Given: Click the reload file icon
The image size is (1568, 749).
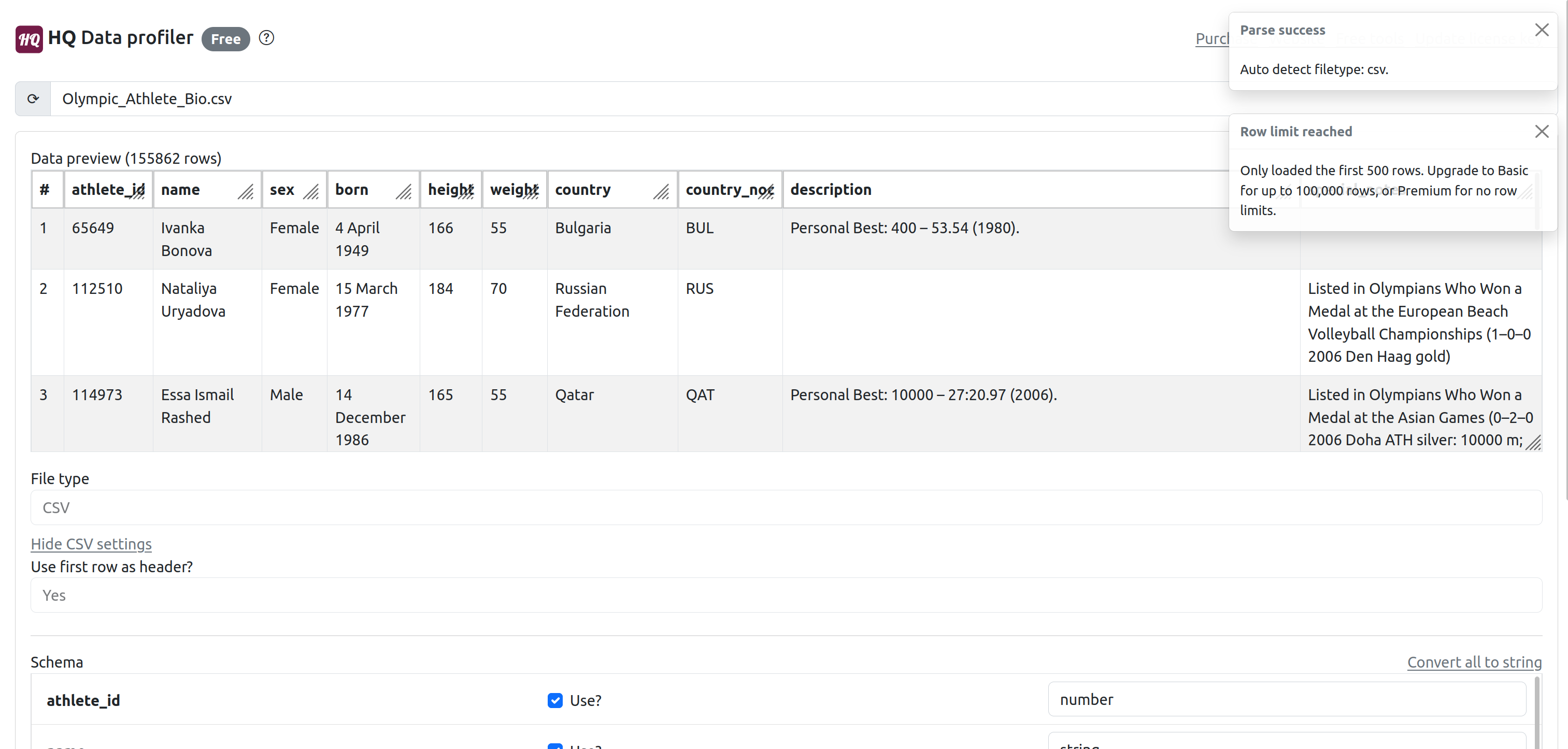Looking at the screenshot, I should click(x=33, y=98).
